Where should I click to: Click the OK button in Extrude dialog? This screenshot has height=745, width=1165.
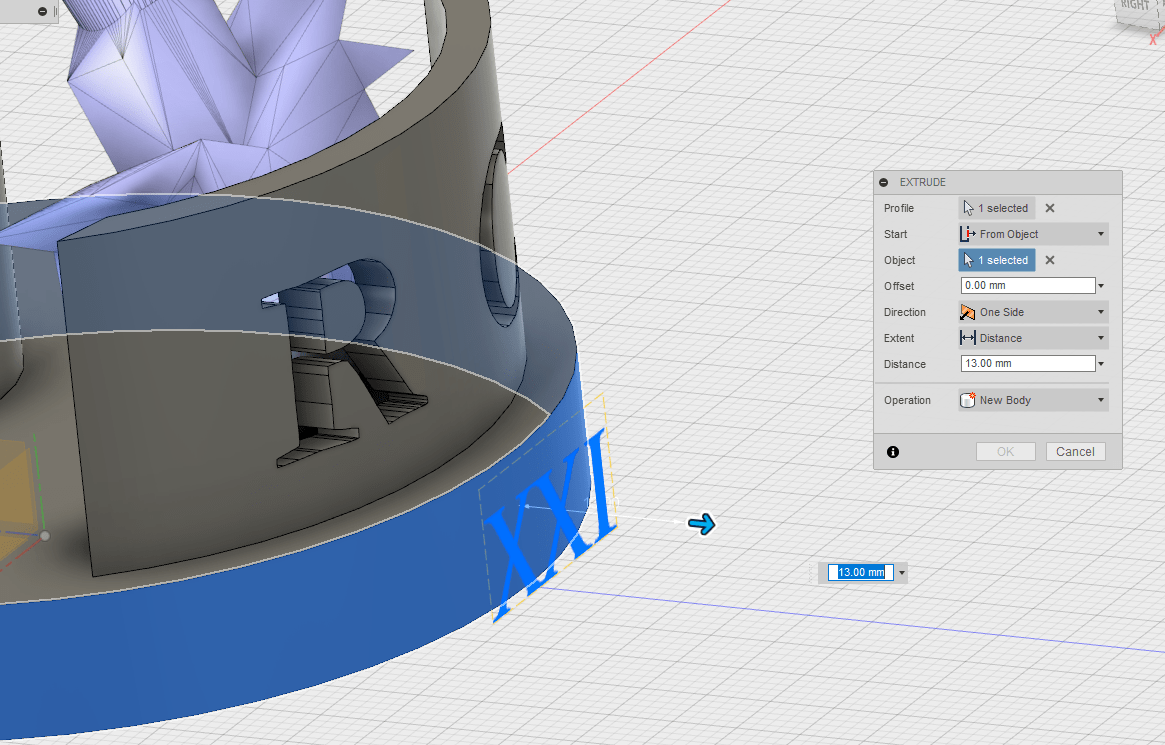tap(1005, 451)
